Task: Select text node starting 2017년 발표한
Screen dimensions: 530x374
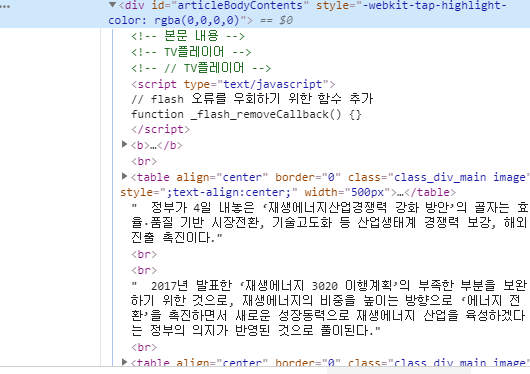Action: coord(329,308)
